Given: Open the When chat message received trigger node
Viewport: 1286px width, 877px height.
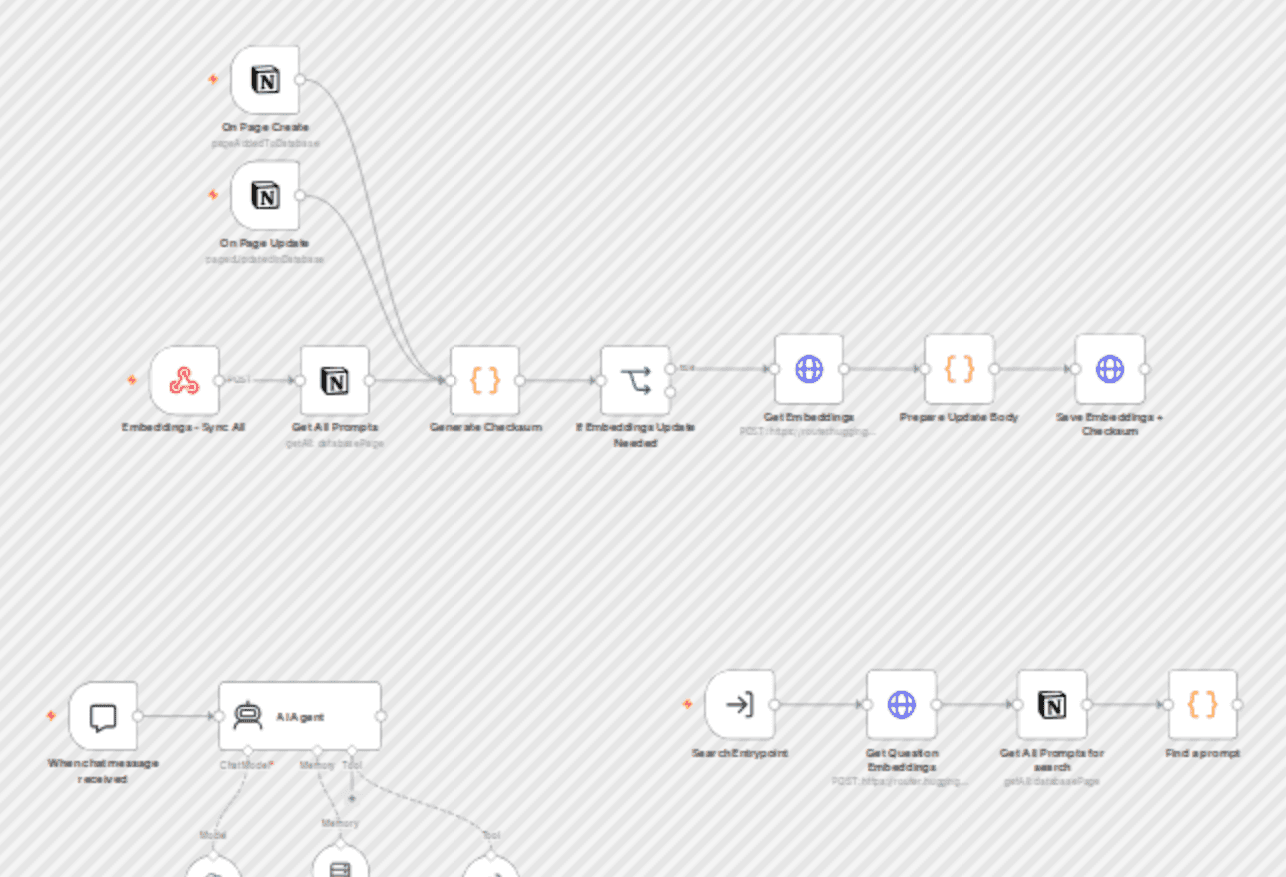Looking at the screenshot, I should (x=103, y=716).
